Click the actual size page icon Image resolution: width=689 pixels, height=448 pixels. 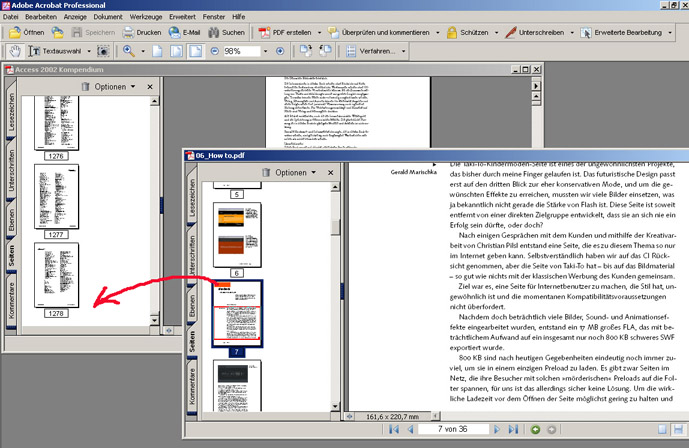(x=157, y=51)
